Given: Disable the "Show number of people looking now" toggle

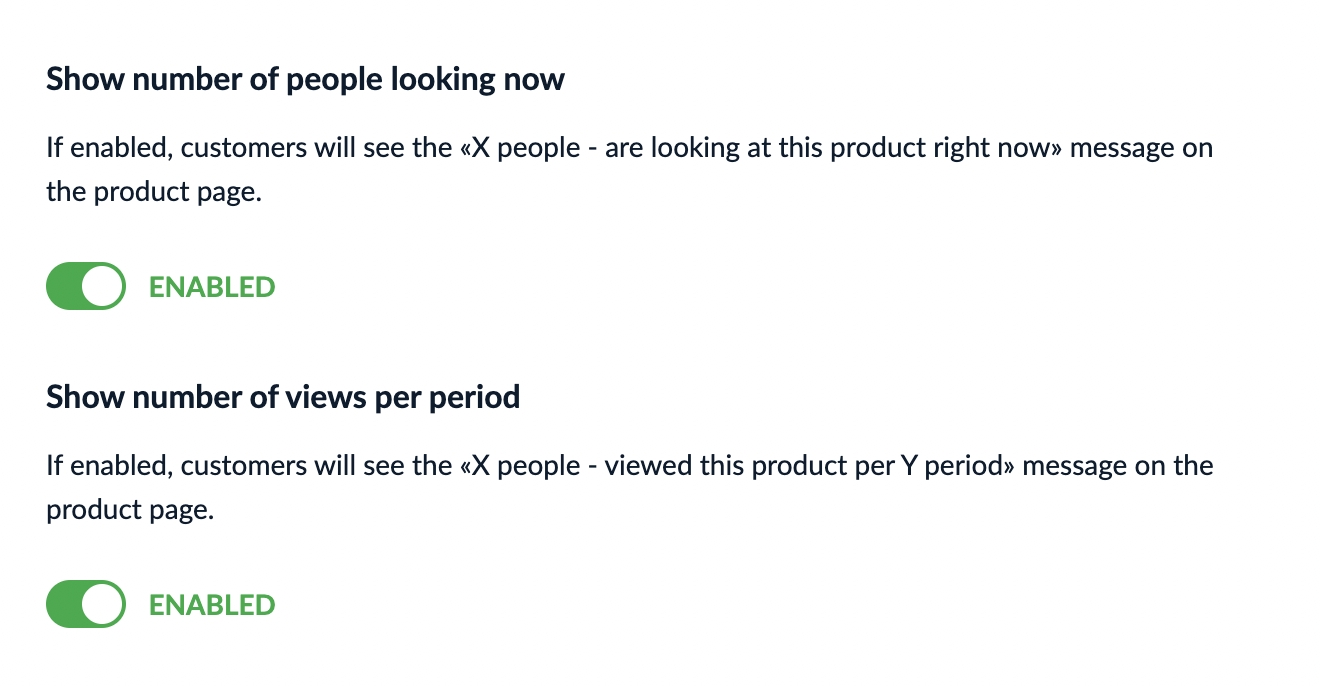Looking at the screenshot, I should (86, 287).
